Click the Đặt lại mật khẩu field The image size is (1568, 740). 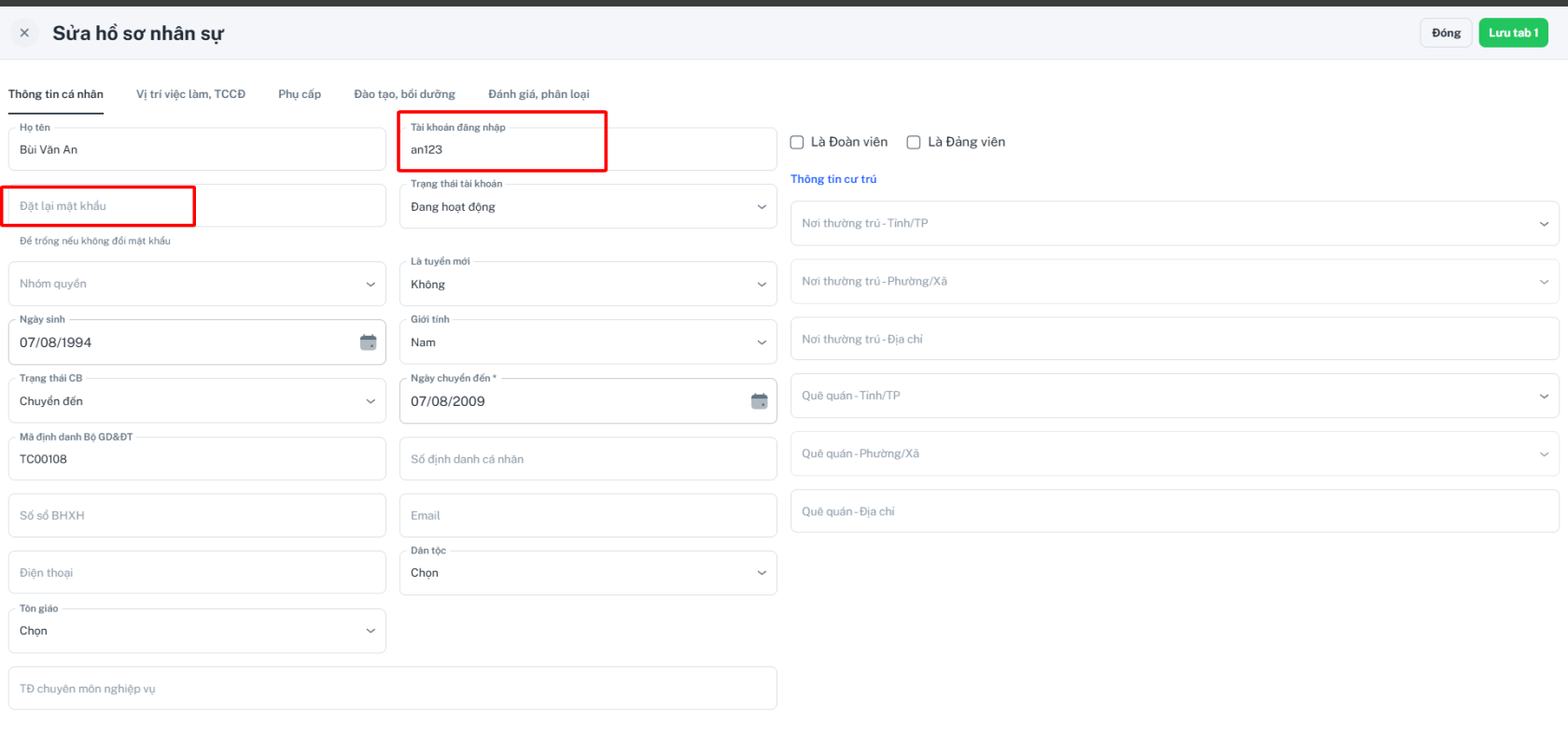[197, 205]
